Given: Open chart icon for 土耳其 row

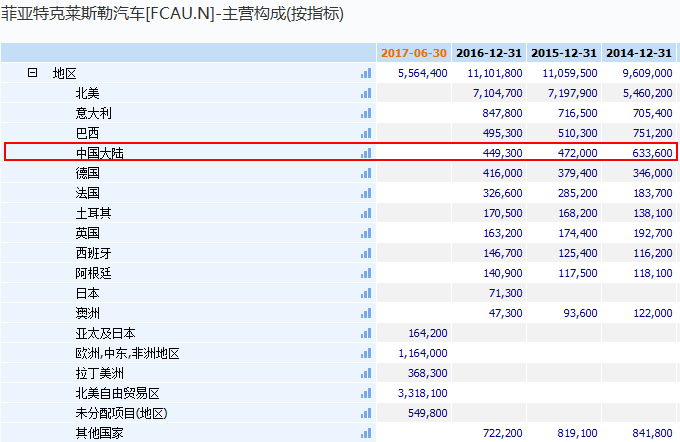Looking at the screenshot, I should [366, 213].
